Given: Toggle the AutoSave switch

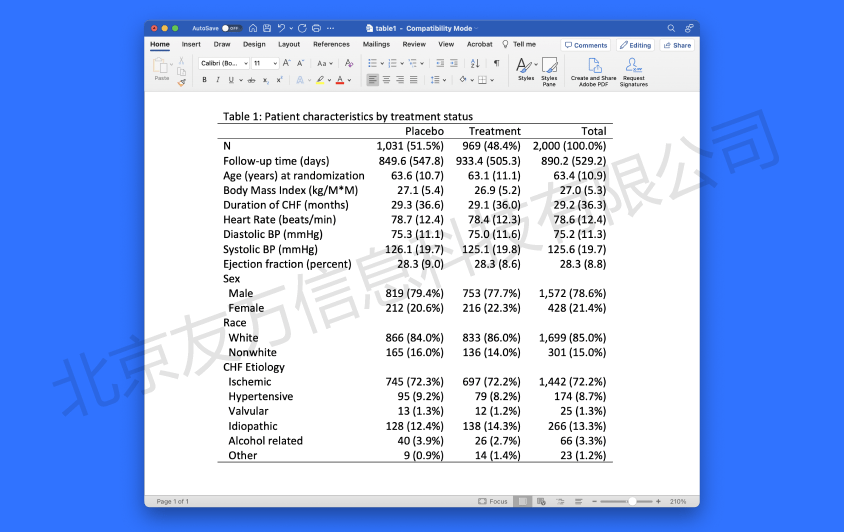Looking at the screenshot, I should pos(231,28).
